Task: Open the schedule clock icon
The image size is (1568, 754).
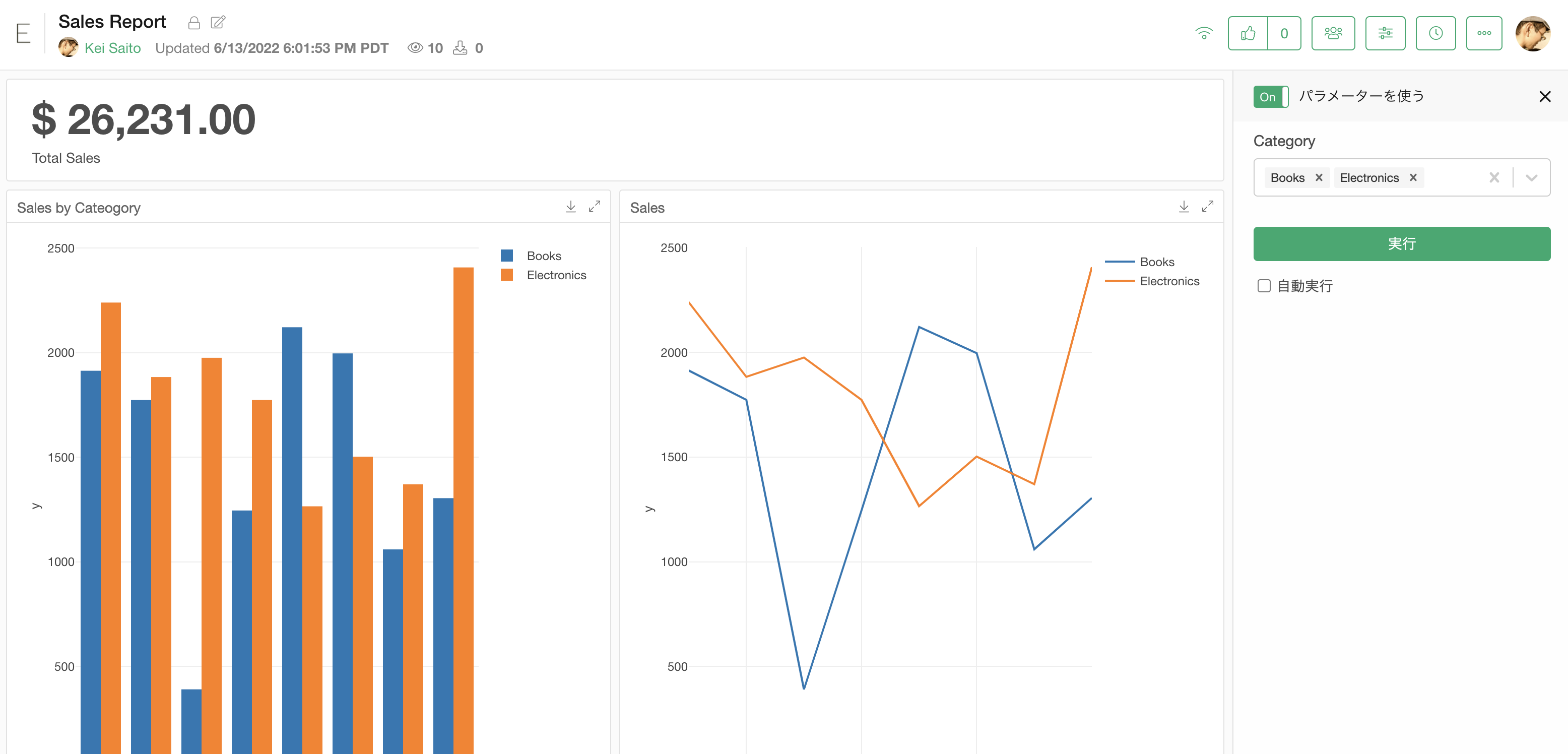Action: (1435, 33)
